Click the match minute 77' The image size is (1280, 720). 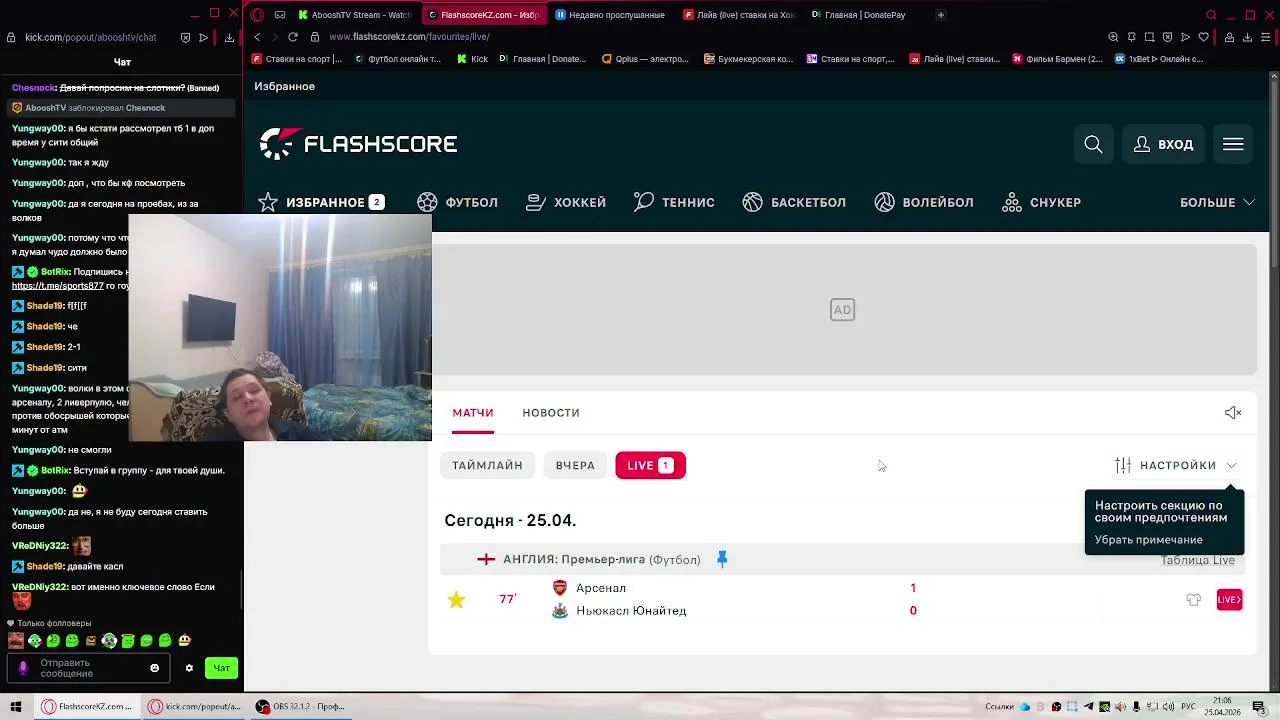pyautogui.click(x=508, y=599)
